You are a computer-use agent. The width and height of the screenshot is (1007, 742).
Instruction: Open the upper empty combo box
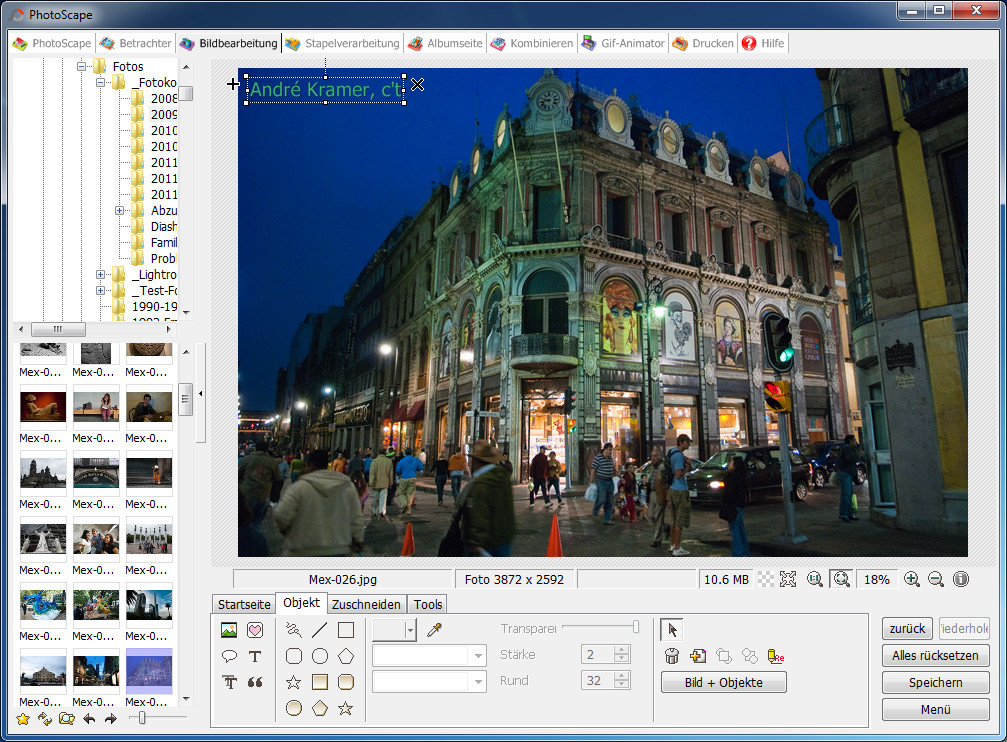[x=429, y=655]
